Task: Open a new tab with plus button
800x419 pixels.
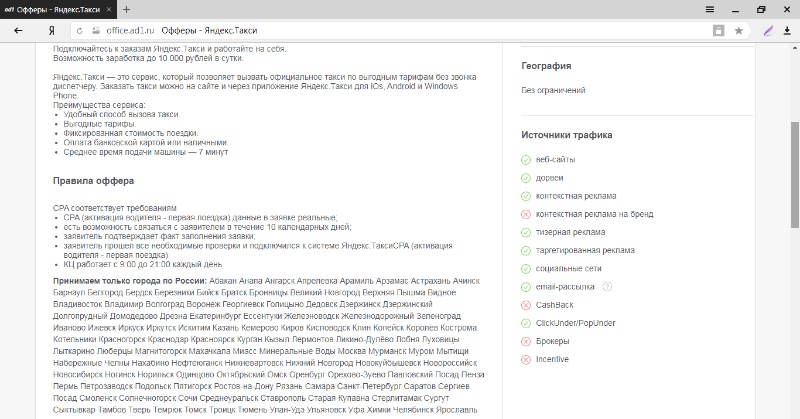Action: click(x=126, y=9)
